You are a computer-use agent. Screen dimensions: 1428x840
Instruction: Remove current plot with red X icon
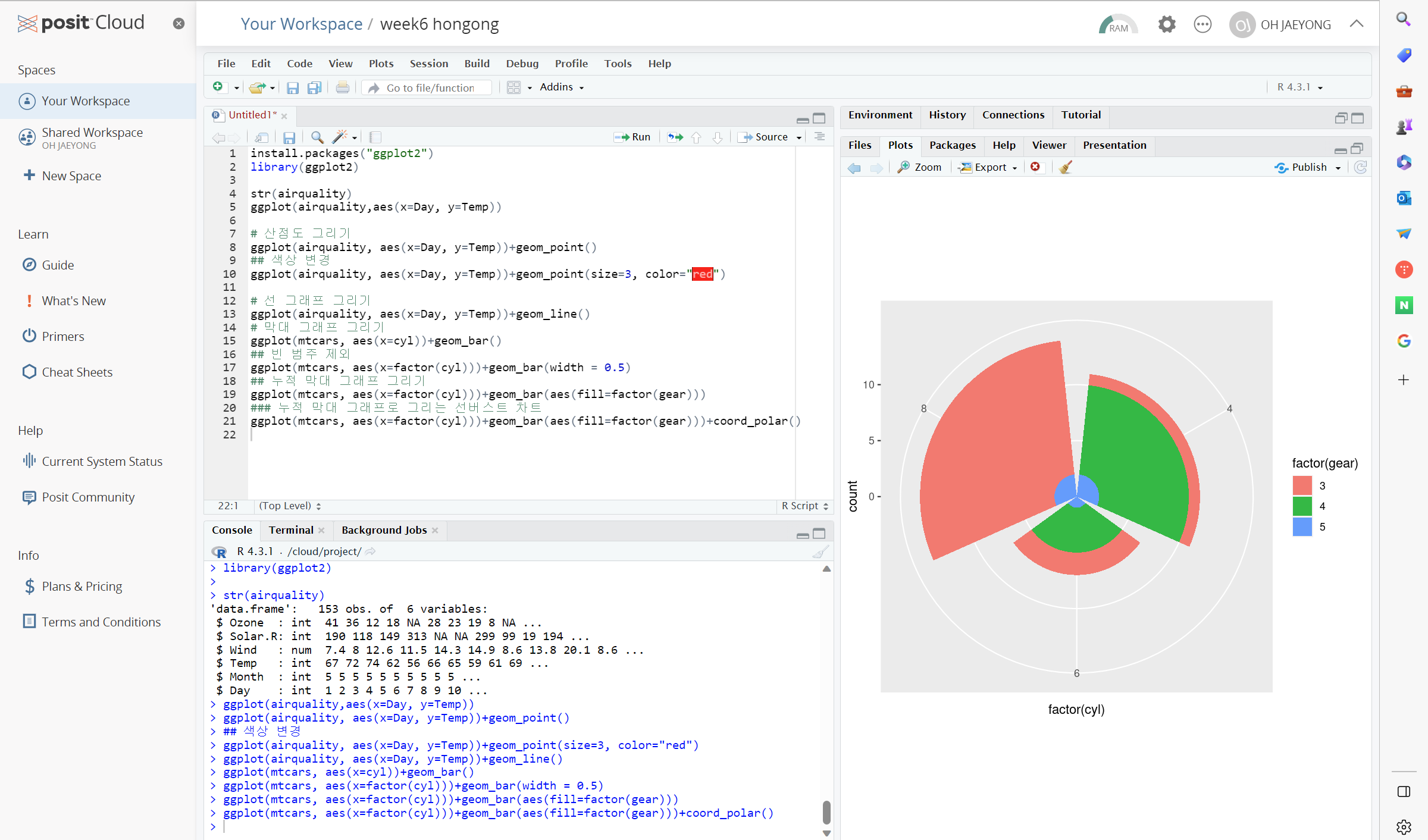[1035, 167]
